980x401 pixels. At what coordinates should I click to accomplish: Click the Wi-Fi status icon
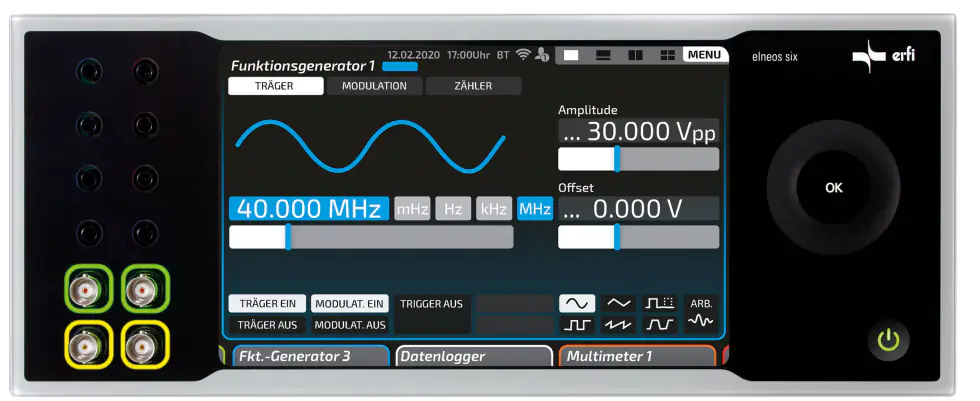[x=523, y=55]
